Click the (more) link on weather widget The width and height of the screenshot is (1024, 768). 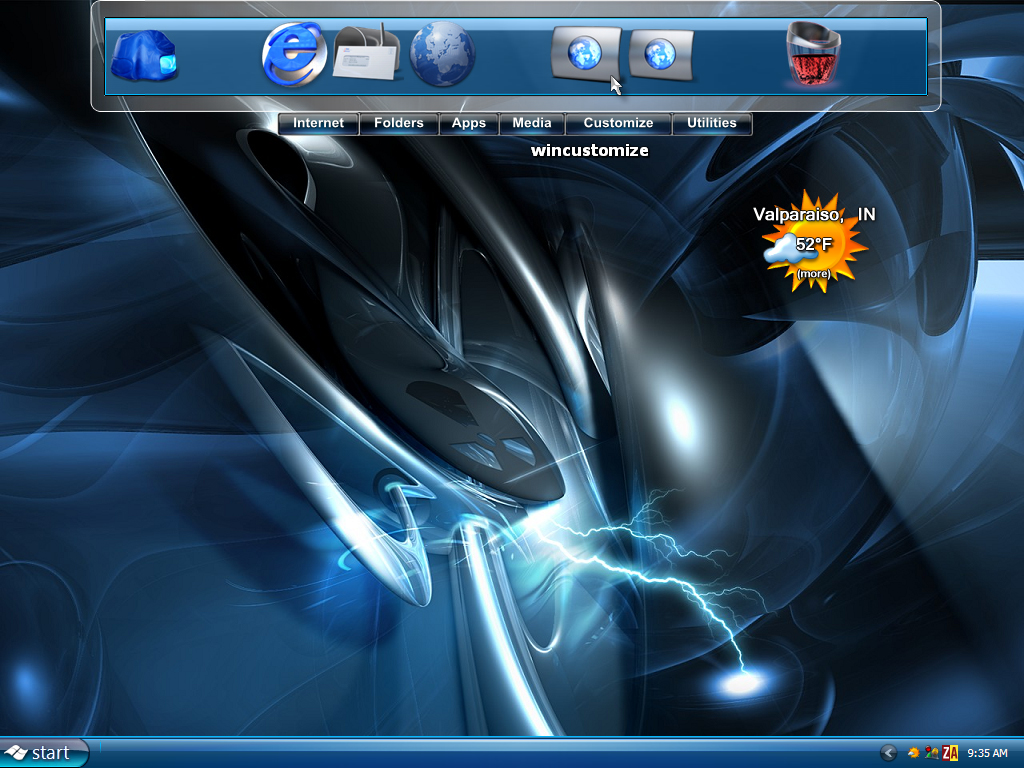[x=814, y=274]
